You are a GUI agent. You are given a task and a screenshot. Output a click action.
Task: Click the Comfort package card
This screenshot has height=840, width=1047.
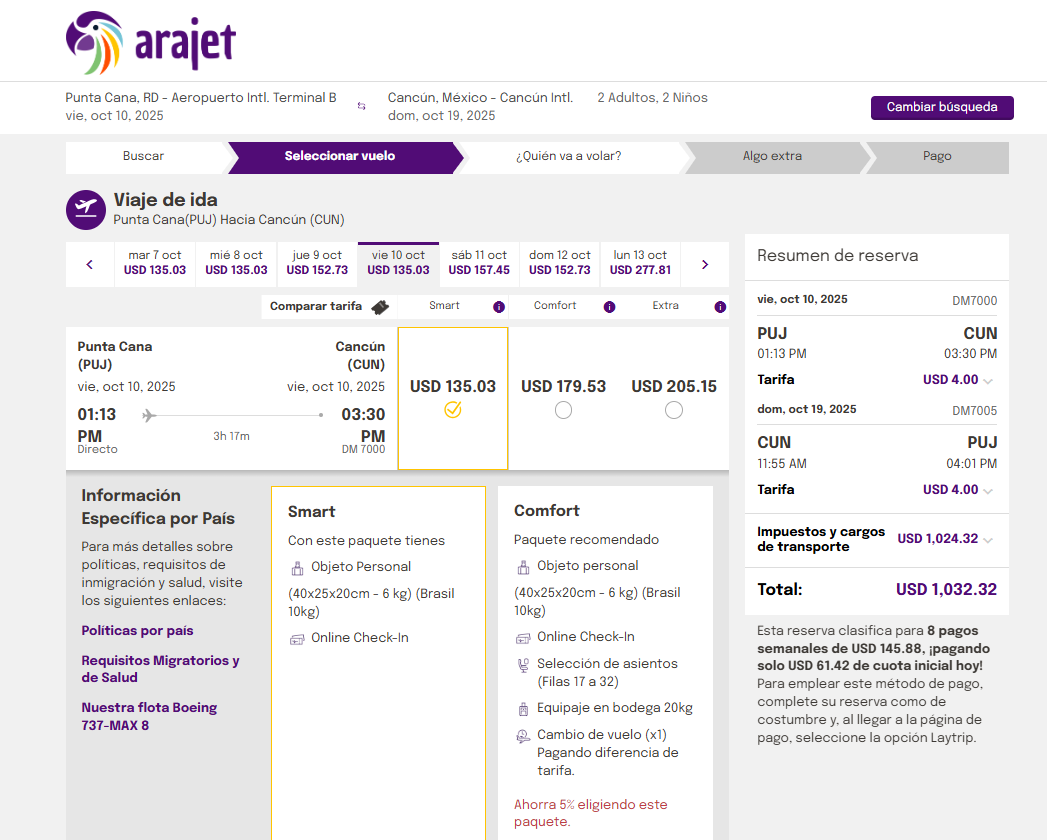(x=605, y=663)
